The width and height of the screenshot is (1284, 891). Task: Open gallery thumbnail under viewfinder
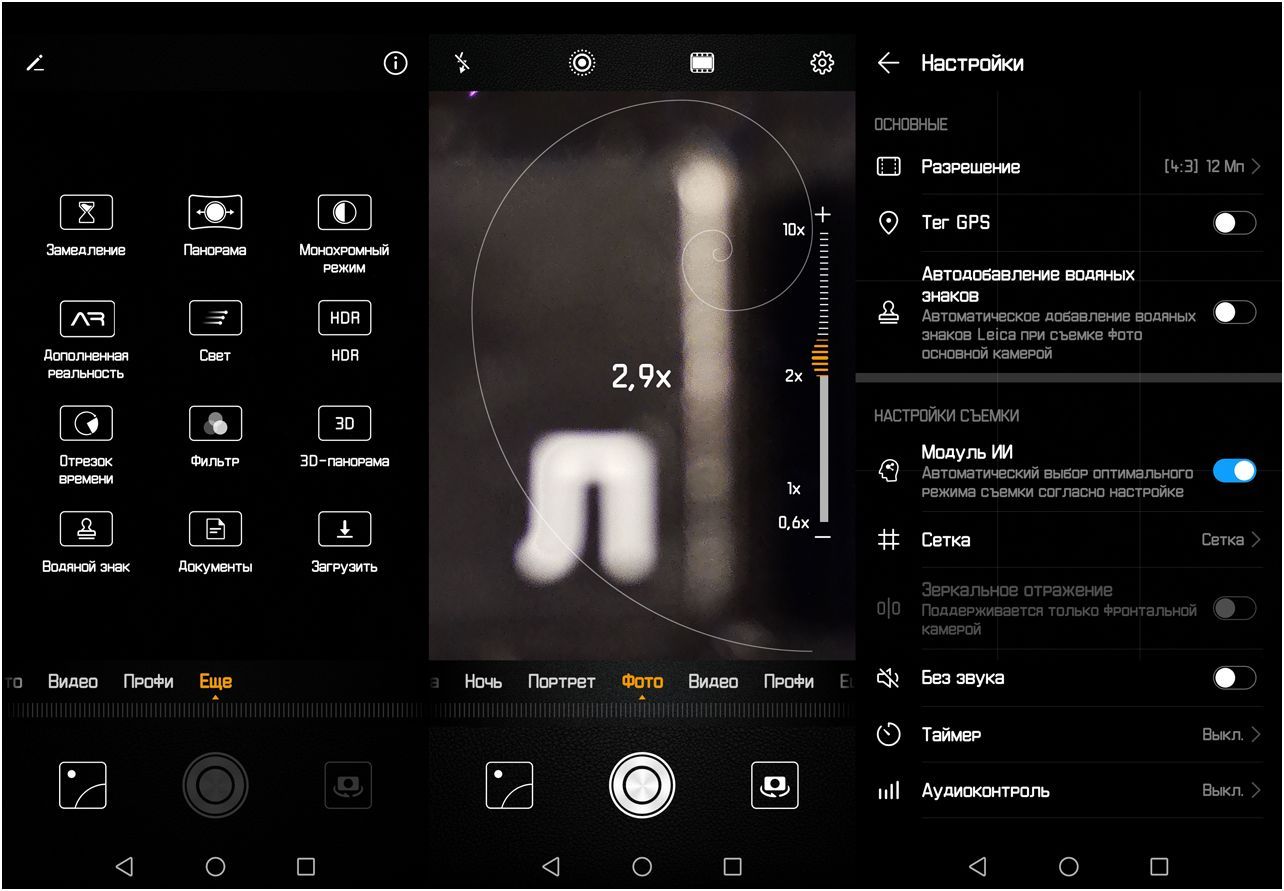tap(509, 785)
